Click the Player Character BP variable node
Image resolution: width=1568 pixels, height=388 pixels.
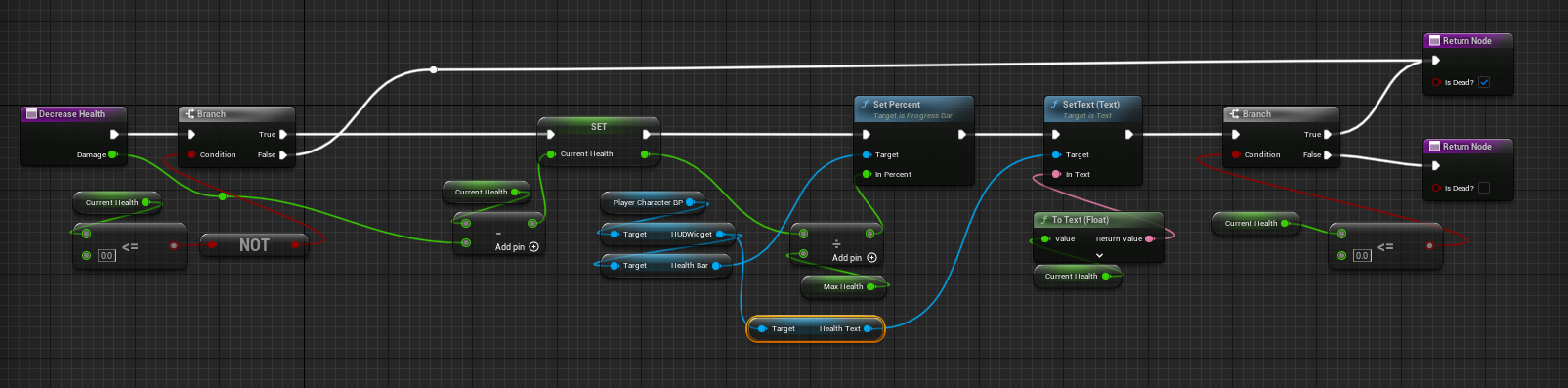tap(653, 202)
